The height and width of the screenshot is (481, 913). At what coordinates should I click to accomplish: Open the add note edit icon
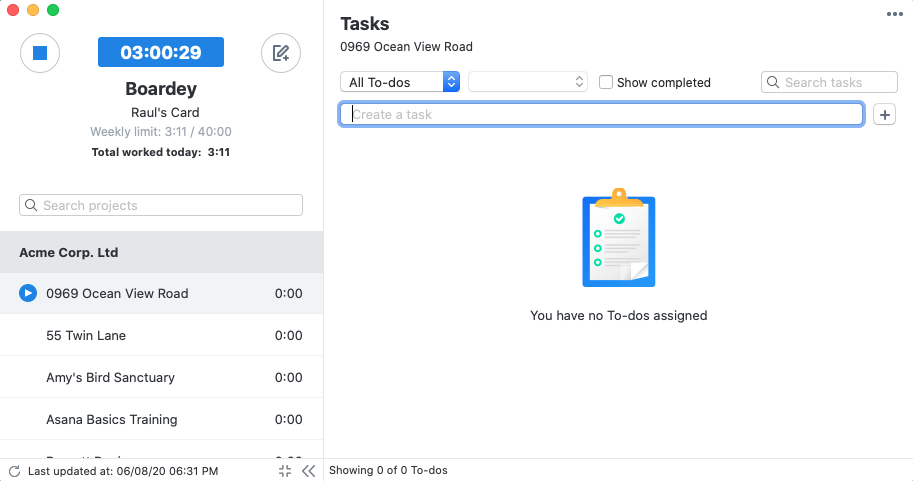pyautogui.click(x=281, y=53)
